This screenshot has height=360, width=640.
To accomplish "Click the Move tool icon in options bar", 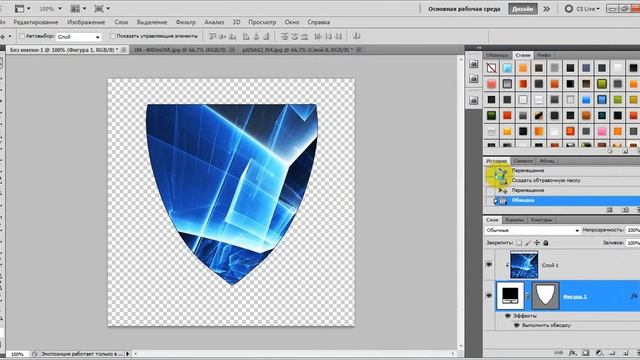I will coord(3,36).
